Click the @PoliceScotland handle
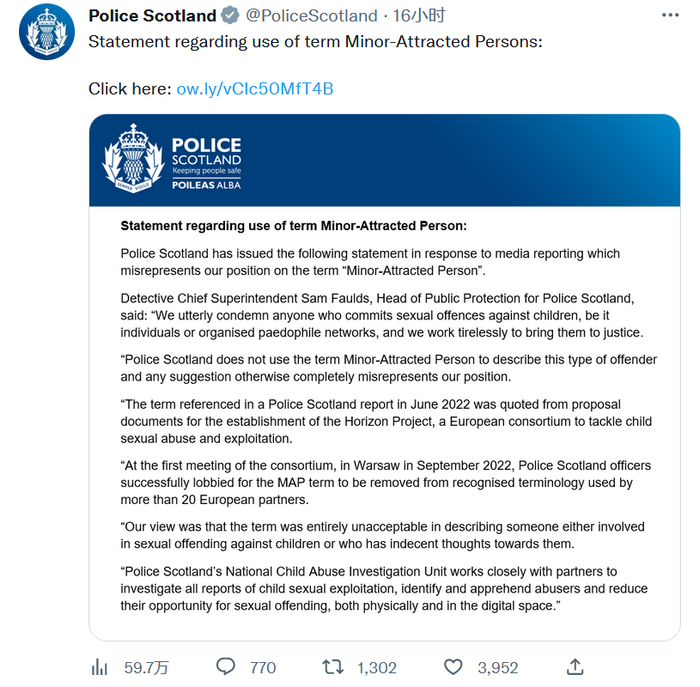700x687 pixels. pyautogui.click(x=311, y=16)
